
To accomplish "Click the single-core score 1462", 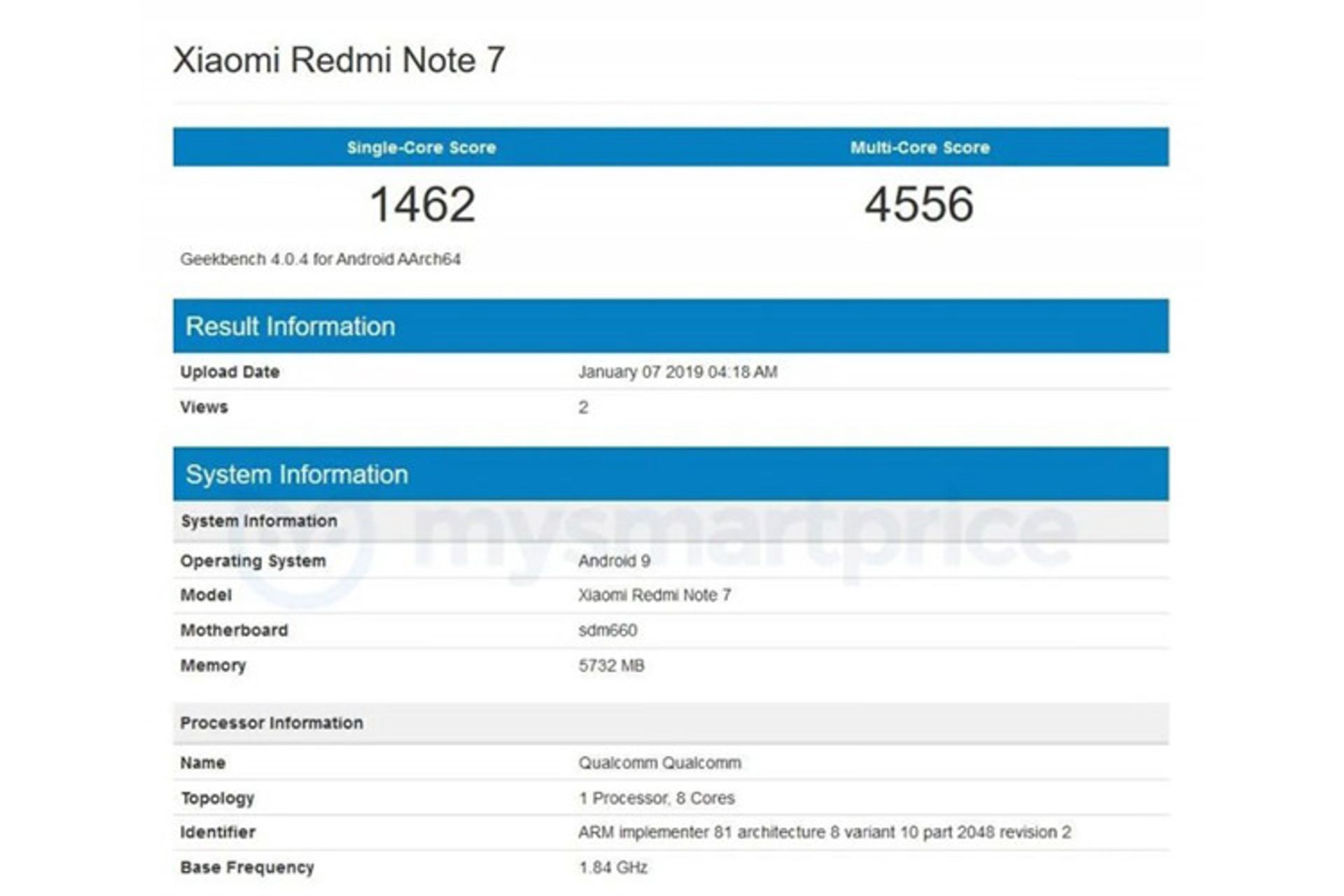I will point(422,204).
